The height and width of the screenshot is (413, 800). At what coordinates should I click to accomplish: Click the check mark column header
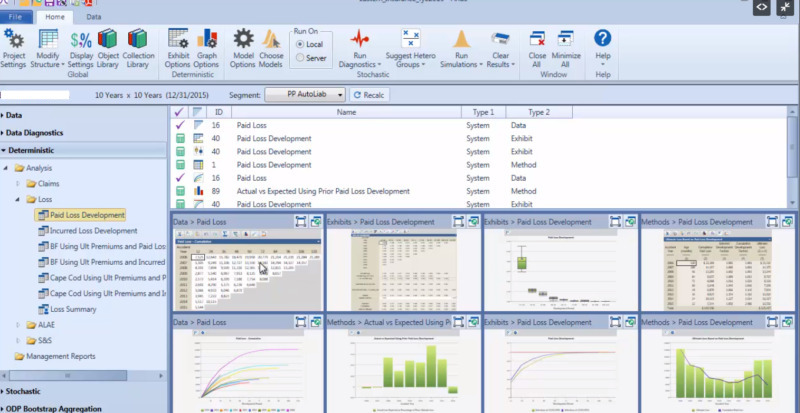click(x=180, y=112)
